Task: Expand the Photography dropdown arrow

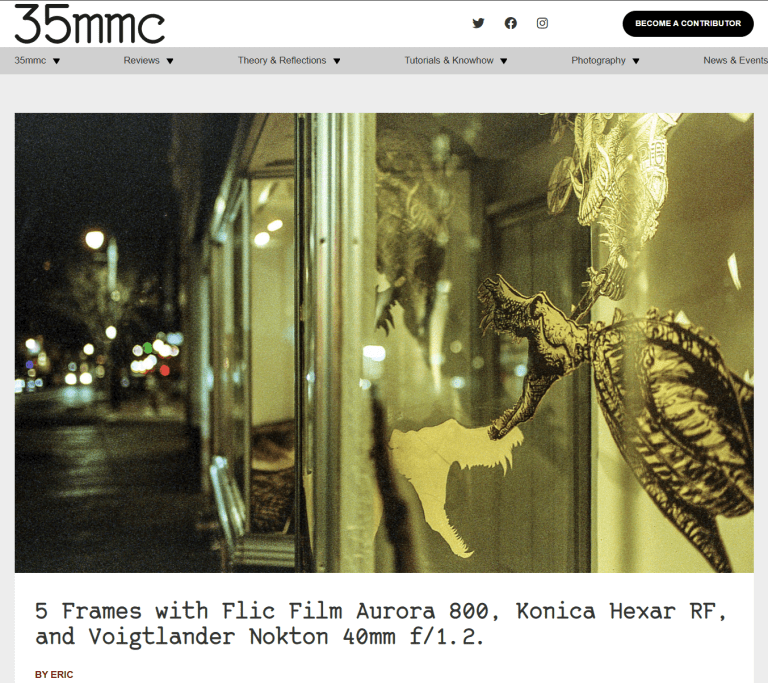Action: coord(636,61)
